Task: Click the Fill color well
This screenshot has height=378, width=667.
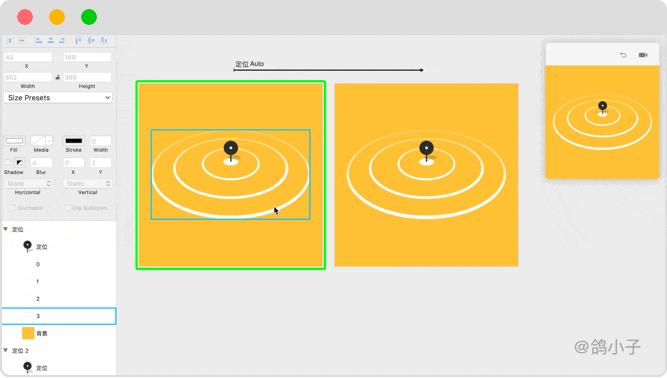Action: 14,141
